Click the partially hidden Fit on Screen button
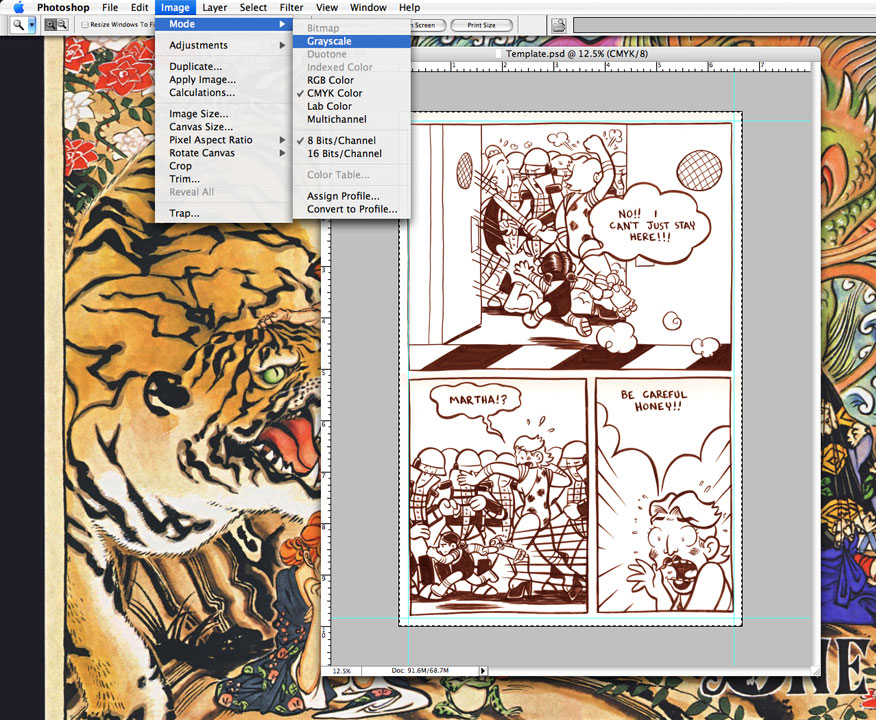Screen dimensions: 876x720 coord(428,25)
